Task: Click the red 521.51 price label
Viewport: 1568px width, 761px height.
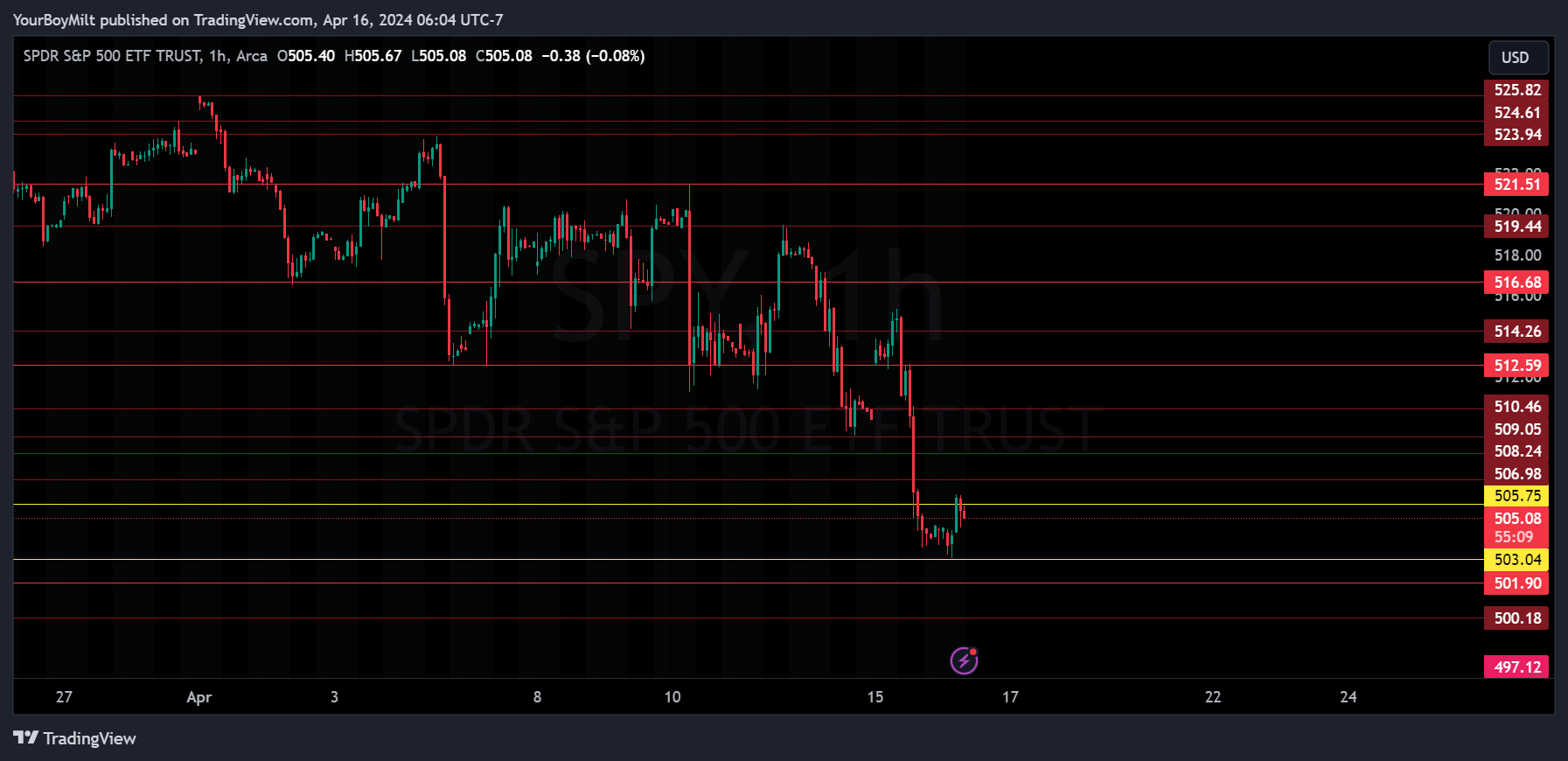Action: click(1516, 184)
